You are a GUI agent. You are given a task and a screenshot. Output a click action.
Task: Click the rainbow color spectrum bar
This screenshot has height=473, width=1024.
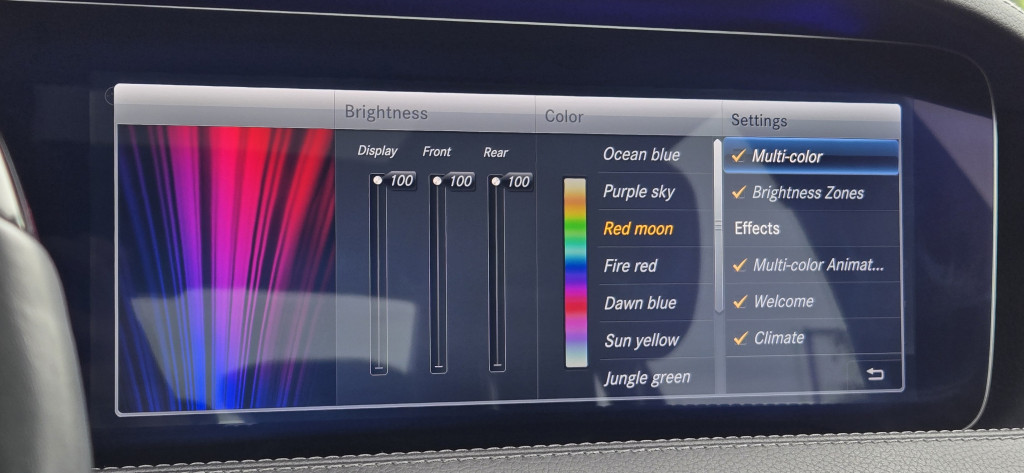click(575, 272)
